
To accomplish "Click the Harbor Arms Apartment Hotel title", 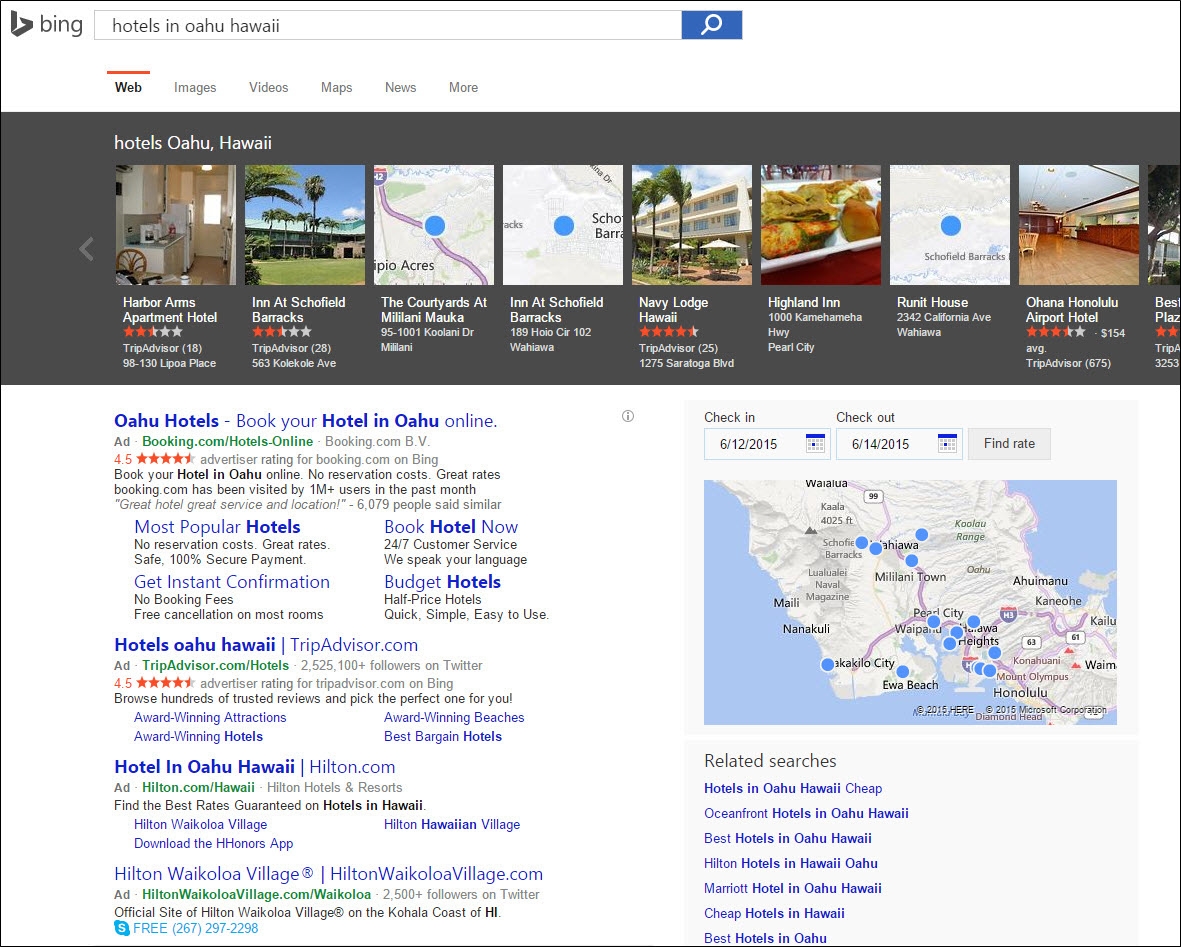I will click(170, 310).
